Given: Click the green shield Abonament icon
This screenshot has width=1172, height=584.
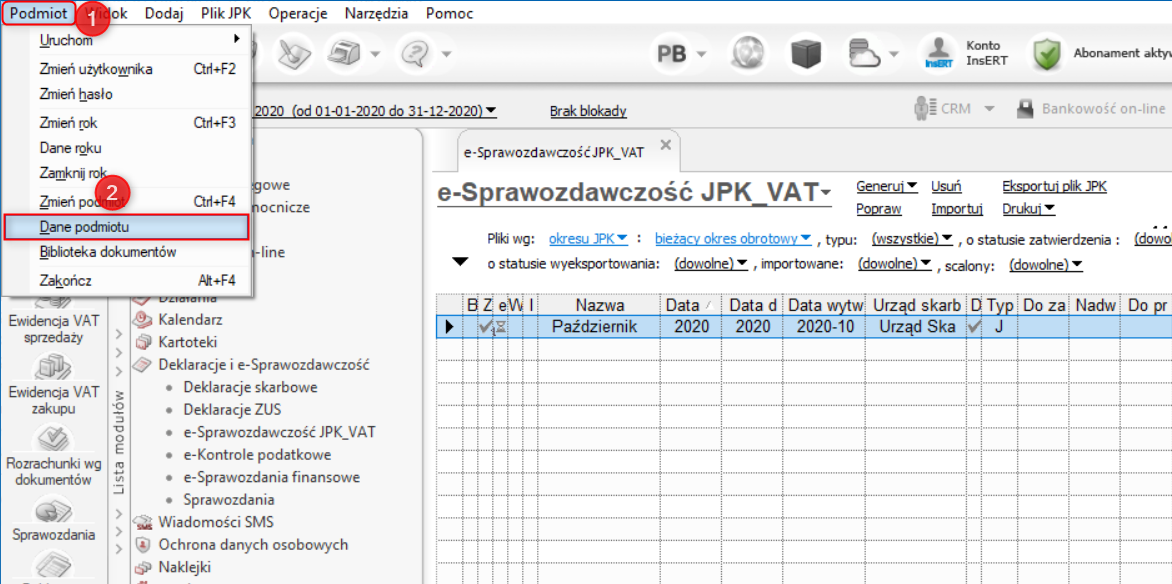Looking at the screenshot, I should coord(1048,54).
